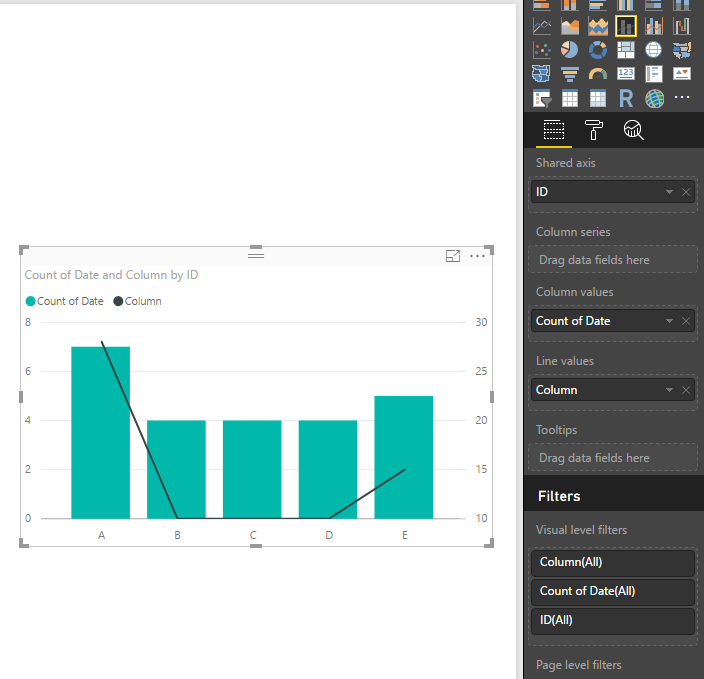
Task: Select the teal bar for ID E
Action: tap(404, 457)
